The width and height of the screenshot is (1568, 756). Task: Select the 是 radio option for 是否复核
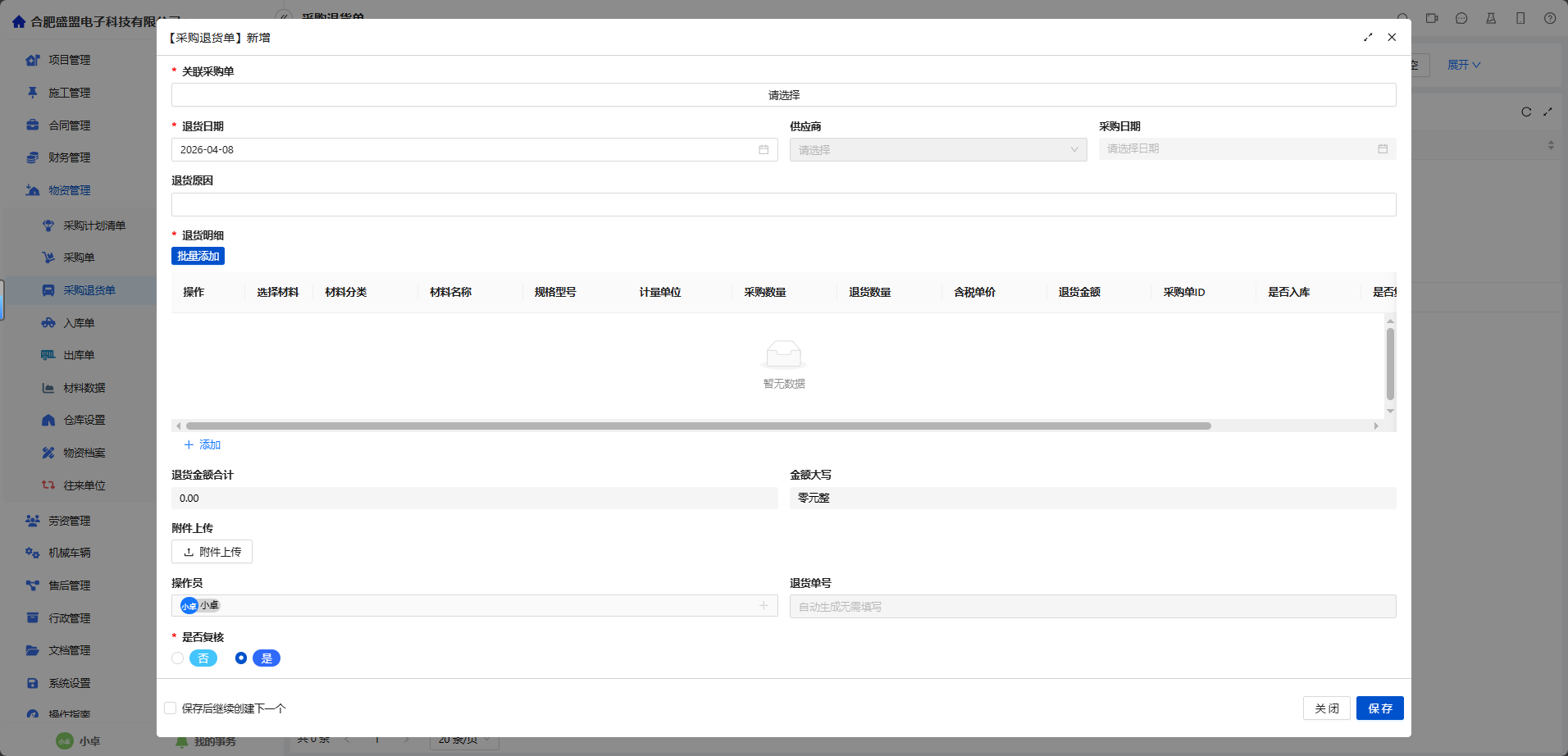click(x=241, y=658)
